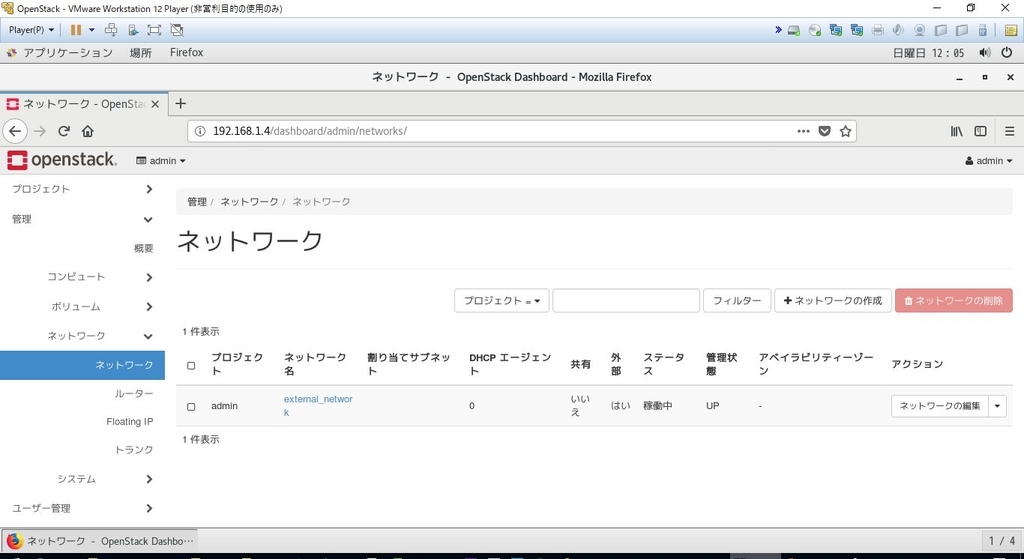The height and width of the screenshot is (559, 1024).
Task: Click the sound card device icon
Action: point(899,30)
